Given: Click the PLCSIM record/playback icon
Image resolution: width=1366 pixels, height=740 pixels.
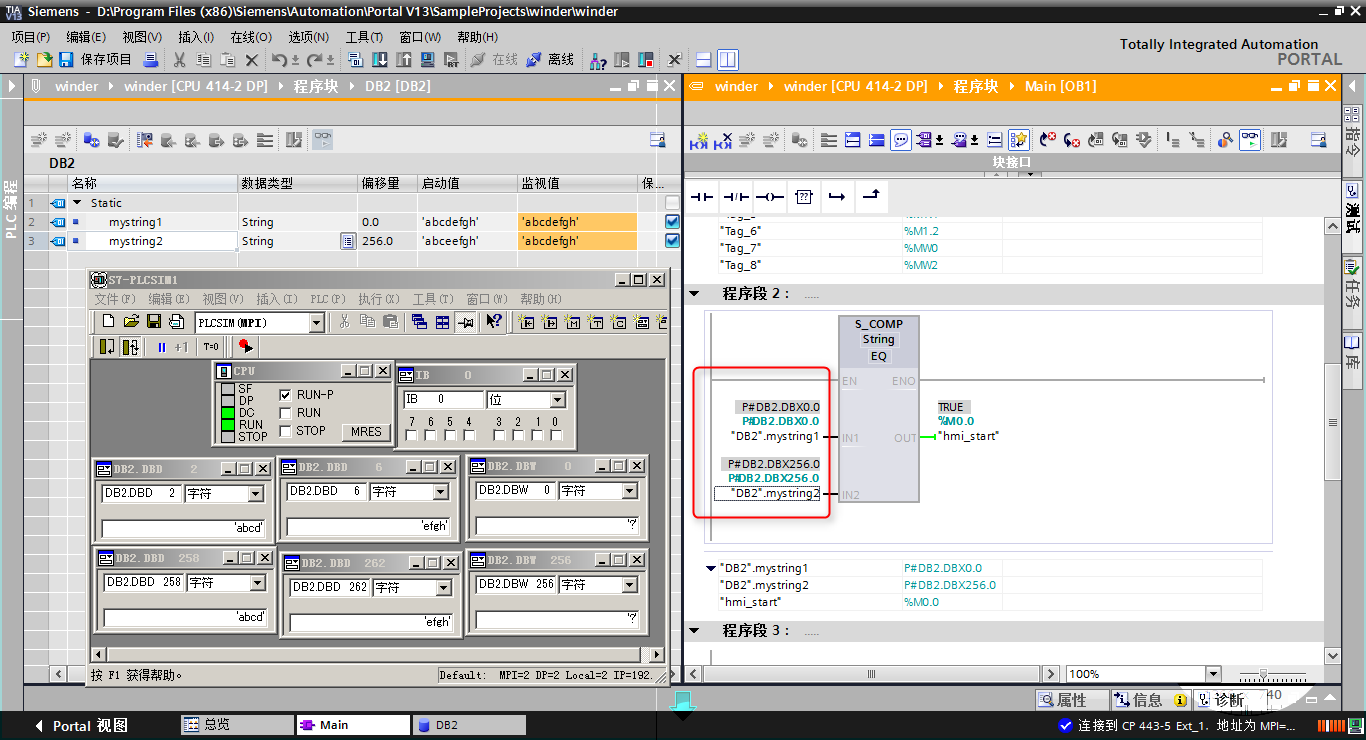Looking at the screenshot, I should (244, 347).
